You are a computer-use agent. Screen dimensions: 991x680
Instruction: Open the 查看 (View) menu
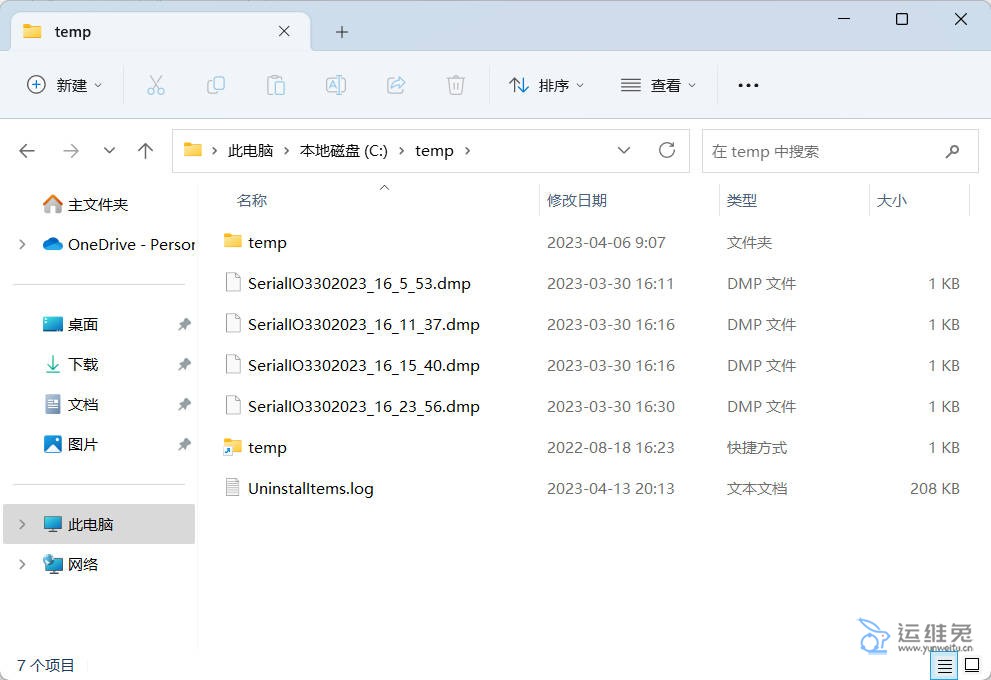[x=658, y=85]
